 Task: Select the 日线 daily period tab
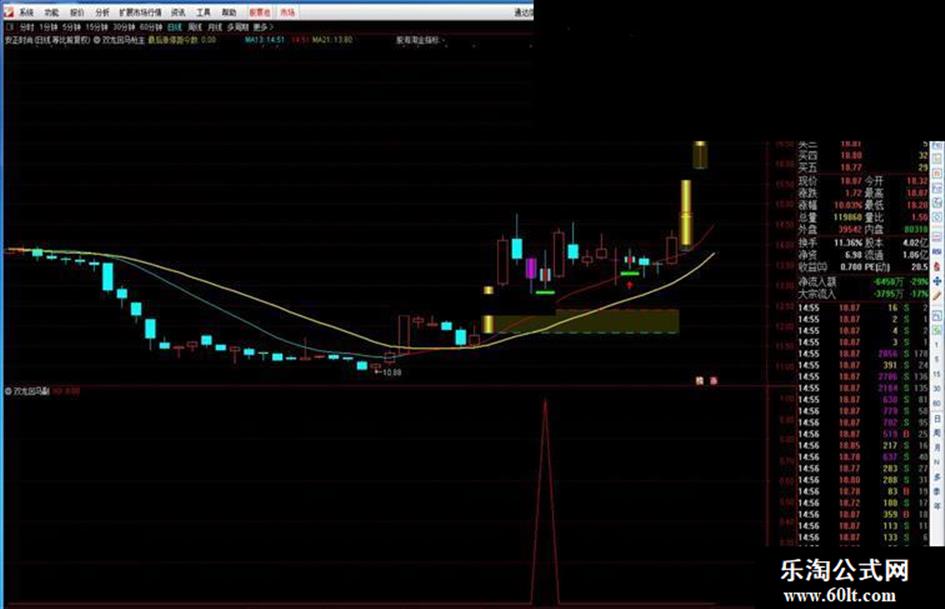[x=175, y=27]
